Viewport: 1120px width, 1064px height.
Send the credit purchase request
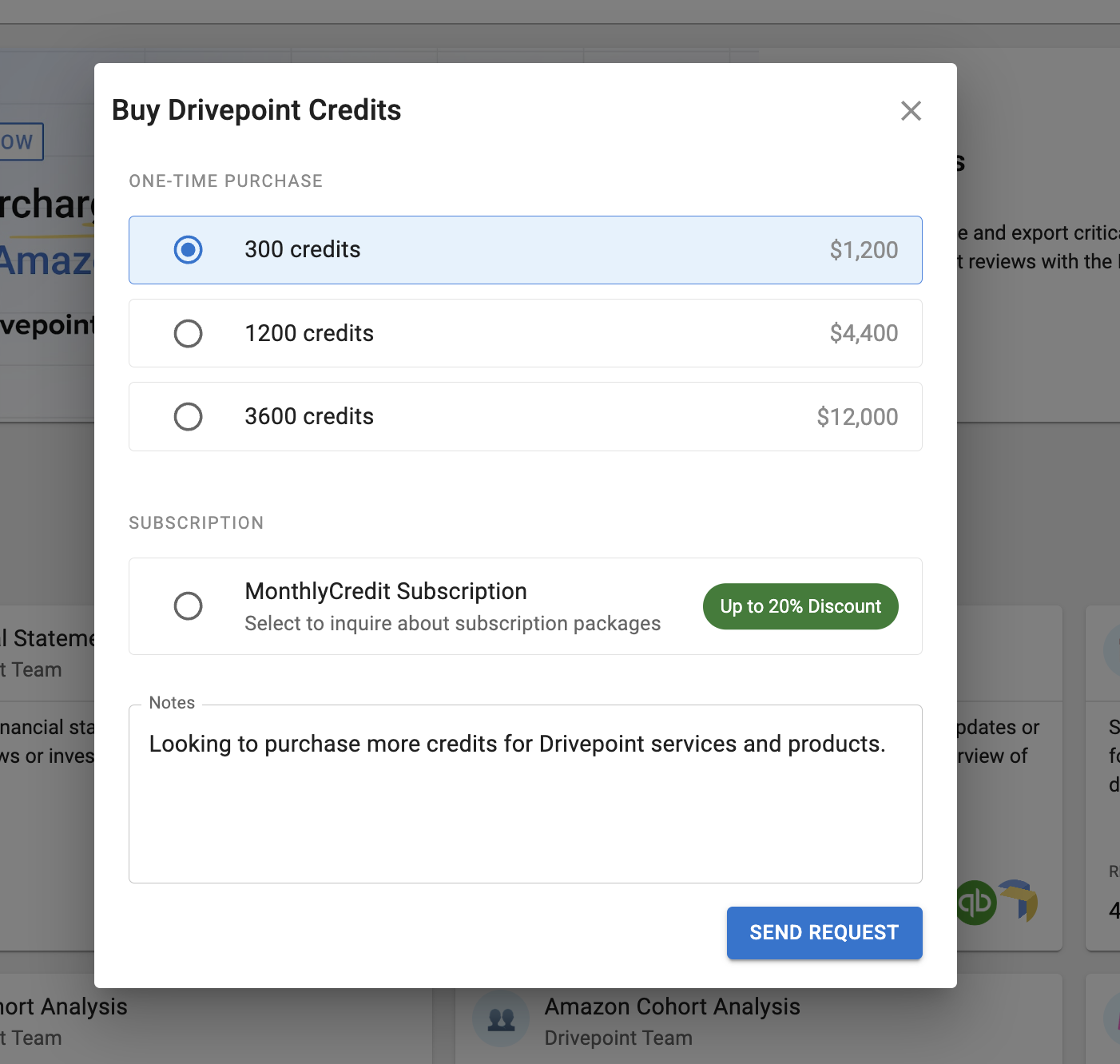click(824, 932)
